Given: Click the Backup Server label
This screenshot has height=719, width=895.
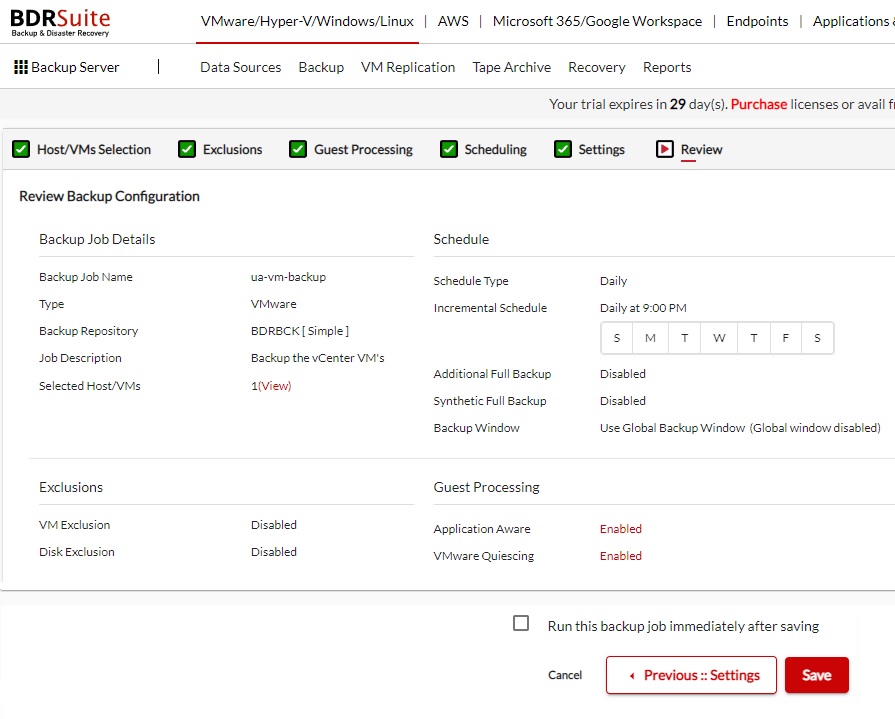Looking at the screenshot, I should pos(75,67).
